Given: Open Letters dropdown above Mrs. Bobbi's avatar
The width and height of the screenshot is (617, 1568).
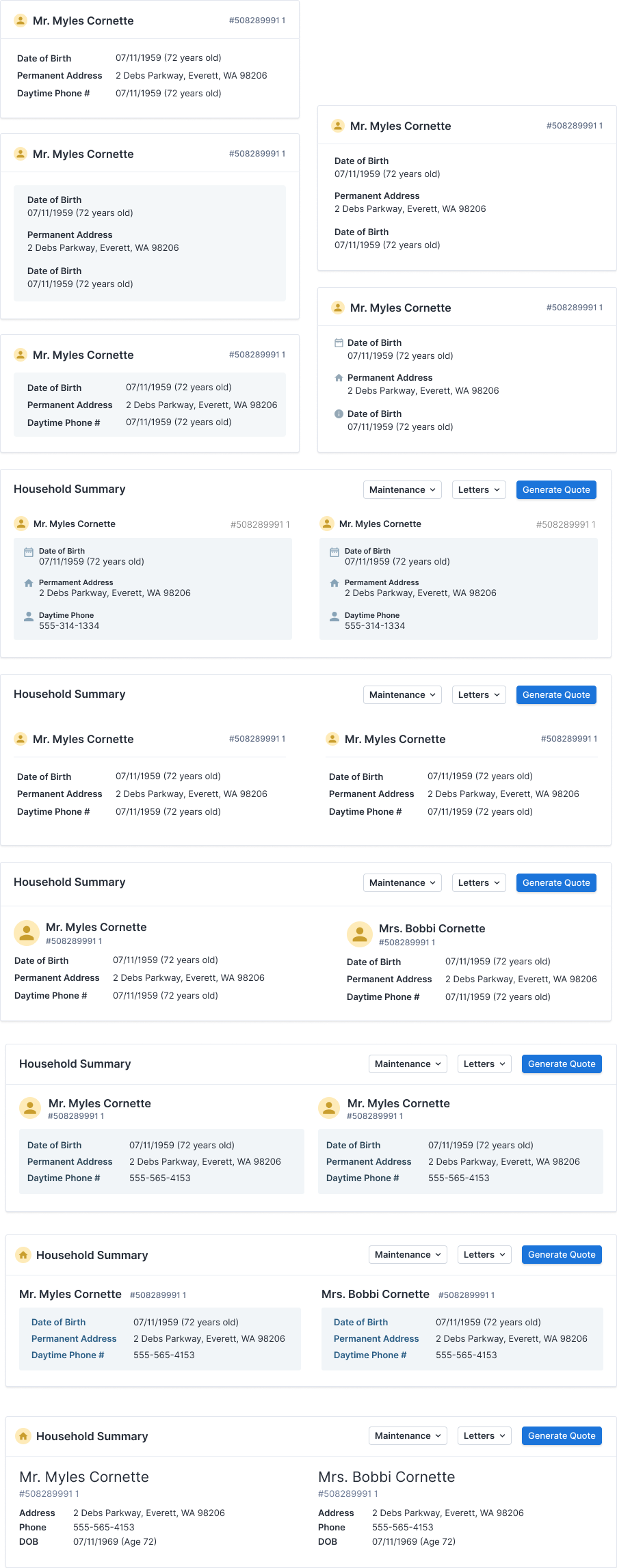Looking at the screenshot, I should (478, 882).
